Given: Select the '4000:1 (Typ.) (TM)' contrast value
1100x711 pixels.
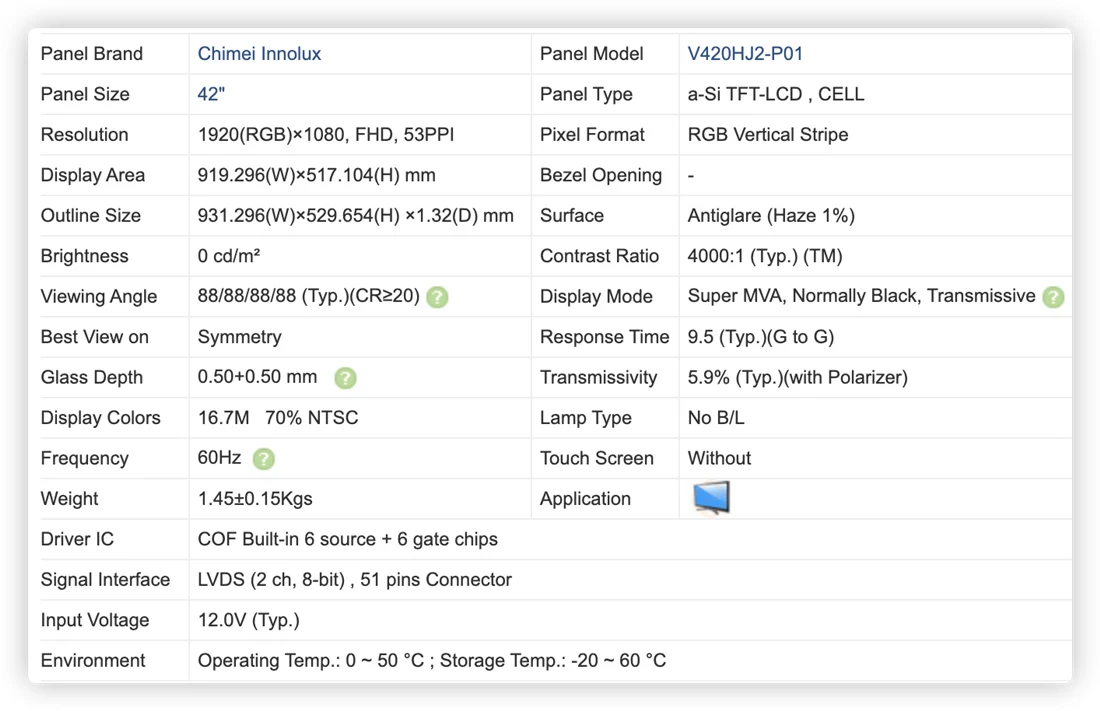Looking at the screenshot, I should pos(765,256).
